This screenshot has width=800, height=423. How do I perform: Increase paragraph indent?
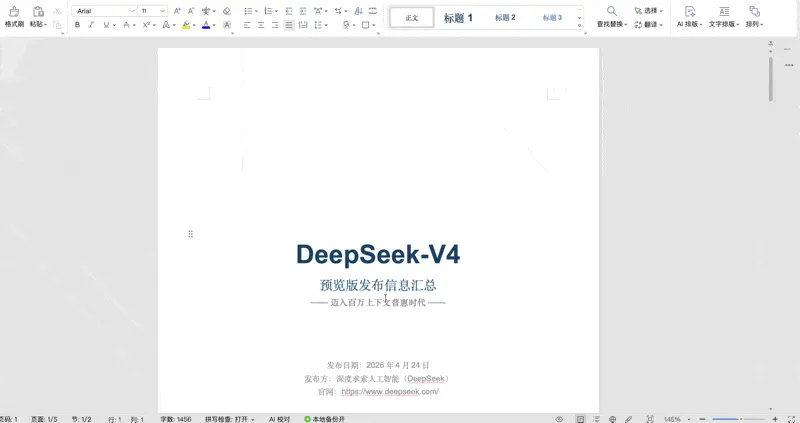click(303, 11)
